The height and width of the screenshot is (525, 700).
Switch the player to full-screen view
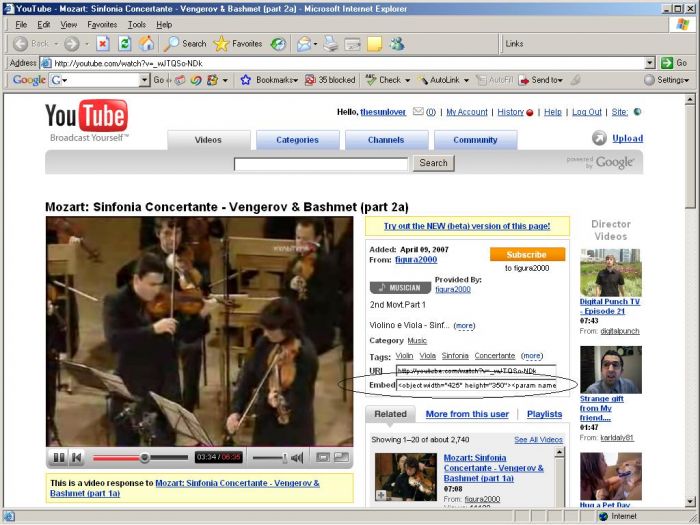tap(342, 458)
